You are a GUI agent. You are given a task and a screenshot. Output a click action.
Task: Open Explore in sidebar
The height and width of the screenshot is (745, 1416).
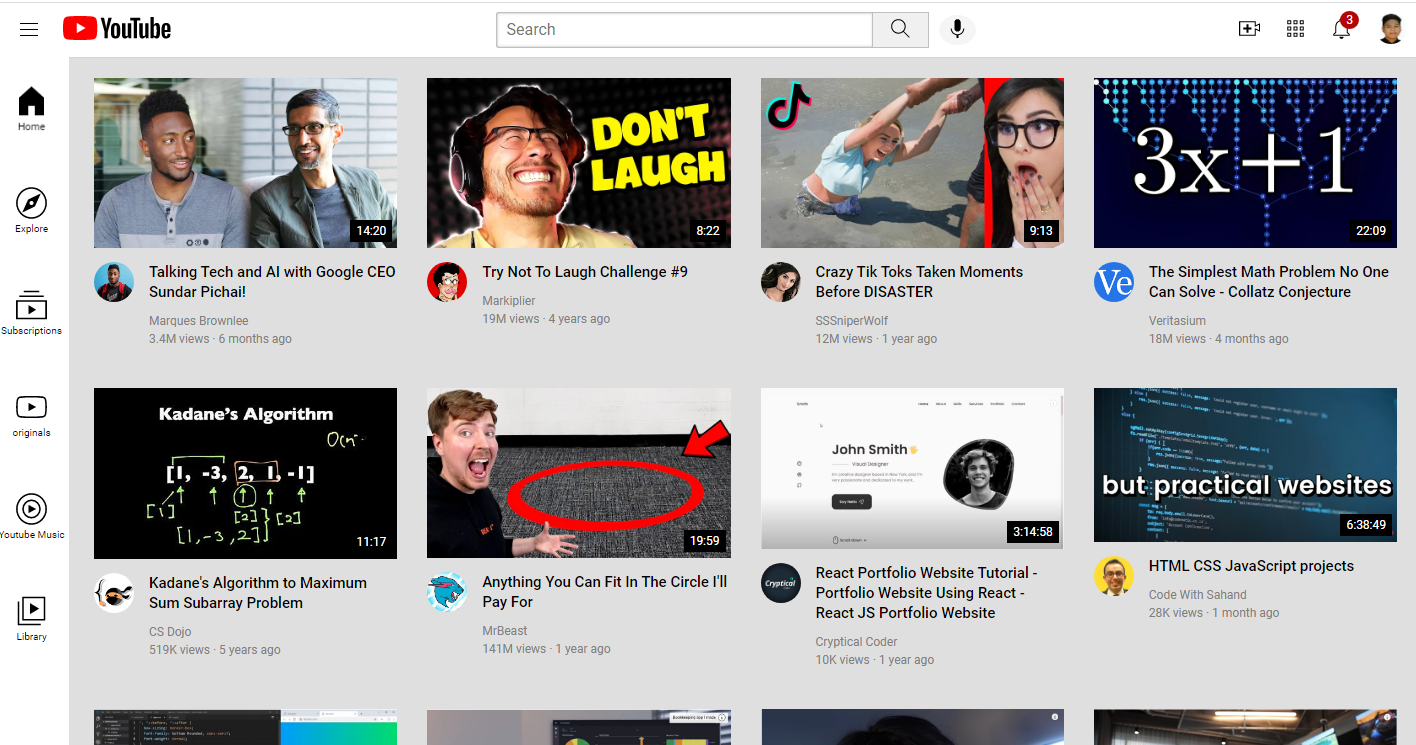click(x=31, y=211)
